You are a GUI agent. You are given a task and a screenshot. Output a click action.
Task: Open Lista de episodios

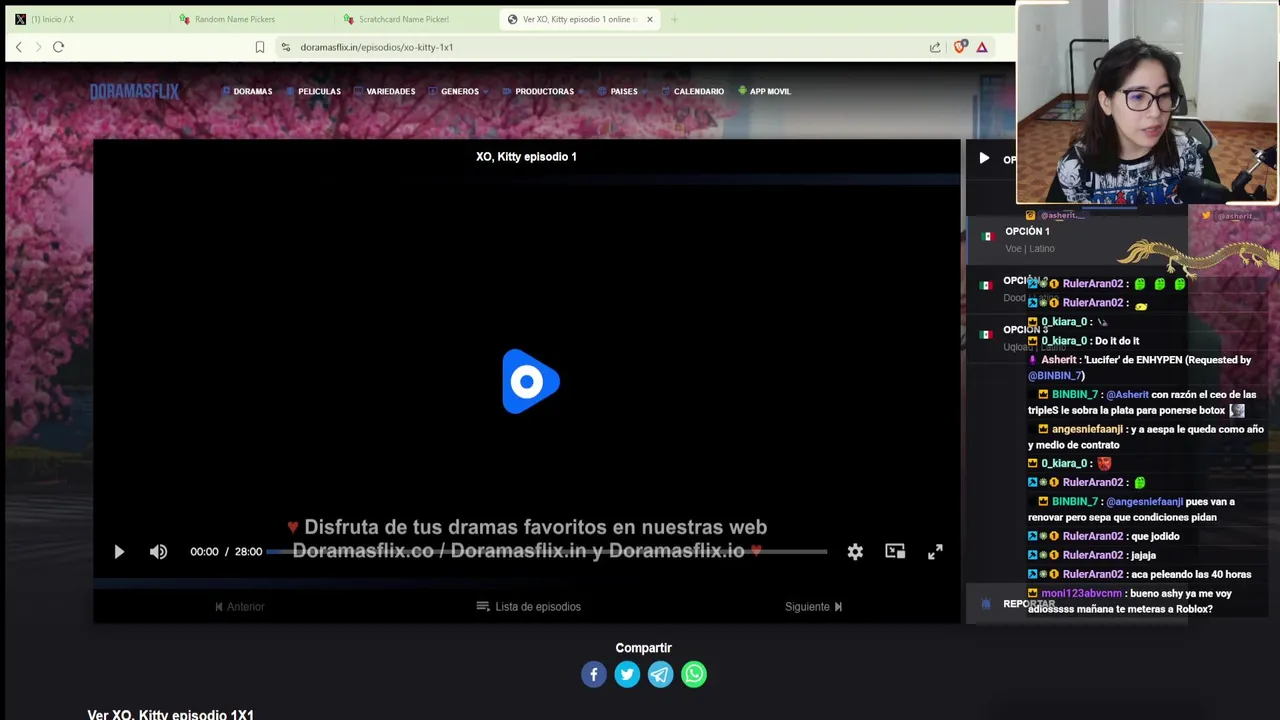[528, 606]
